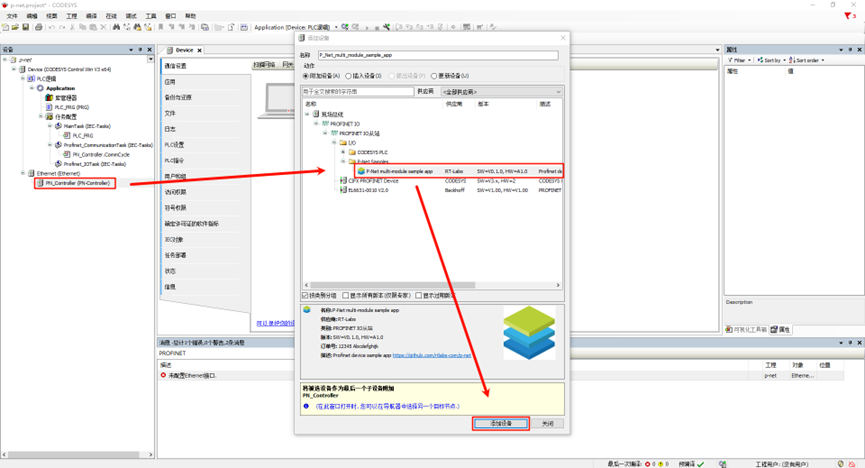Collapse the P-Net Samples folder
The image size is (865, 468).
[x=343, y=161]
